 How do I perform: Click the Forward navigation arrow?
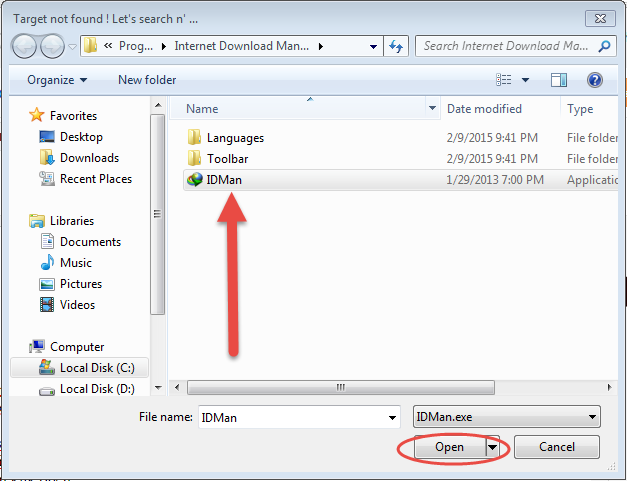tap(52, 46)
